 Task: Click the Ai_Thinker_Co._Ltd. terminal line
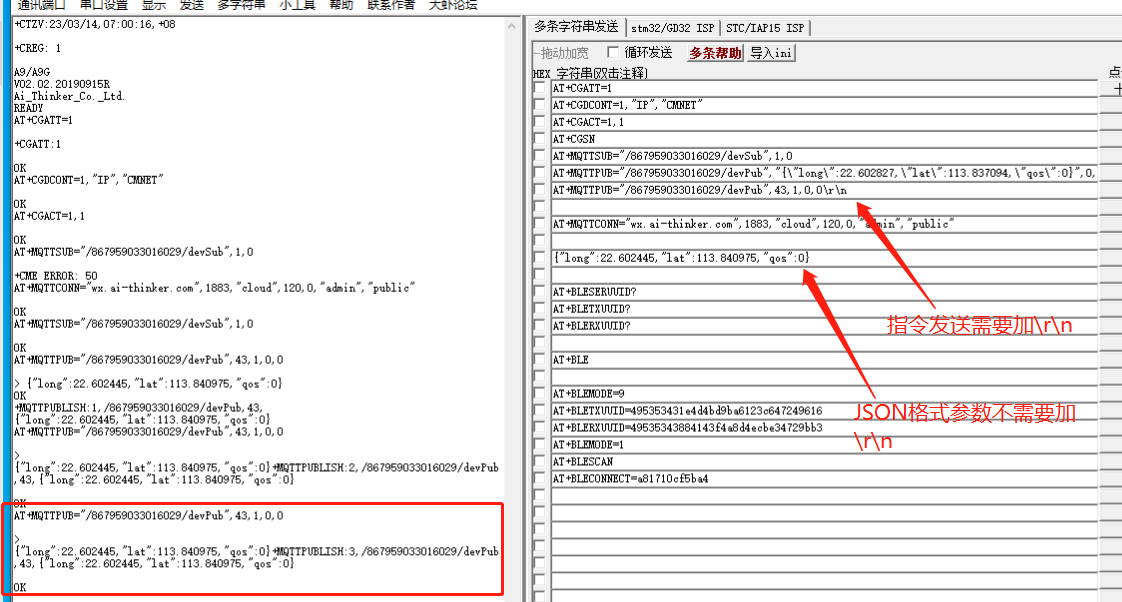[x=69, y=96]
